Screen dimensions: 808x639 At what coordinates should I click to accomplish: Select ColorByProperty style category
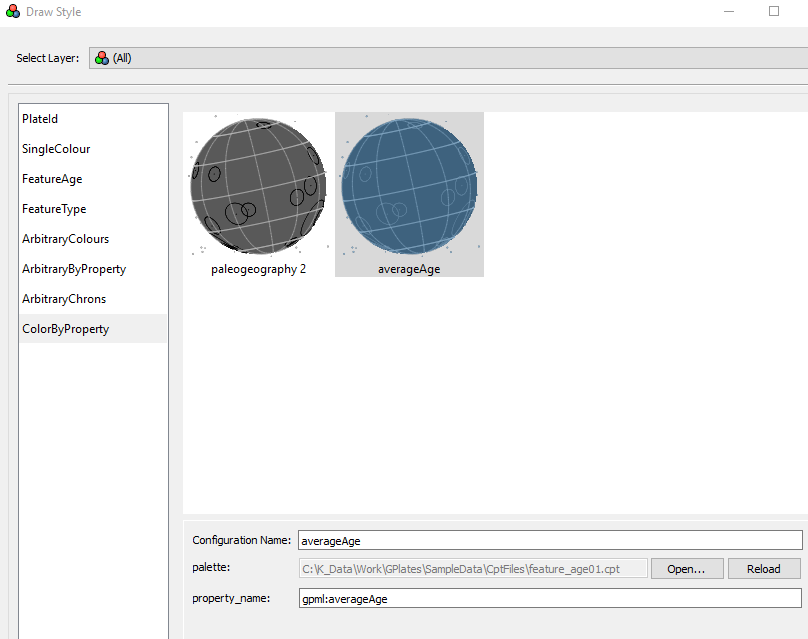[x=93, y=329]
